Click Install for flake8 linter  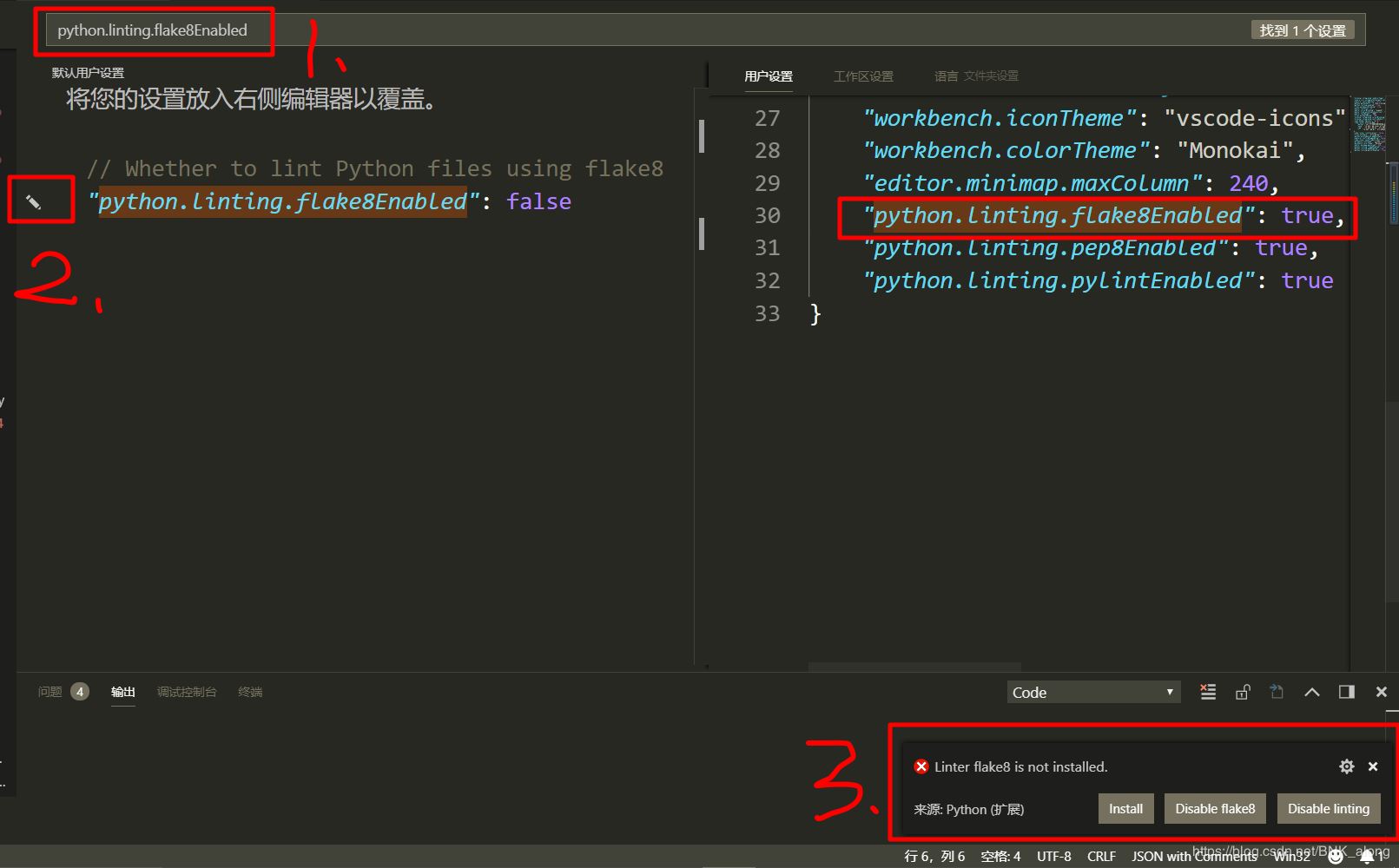point(1125,809)
